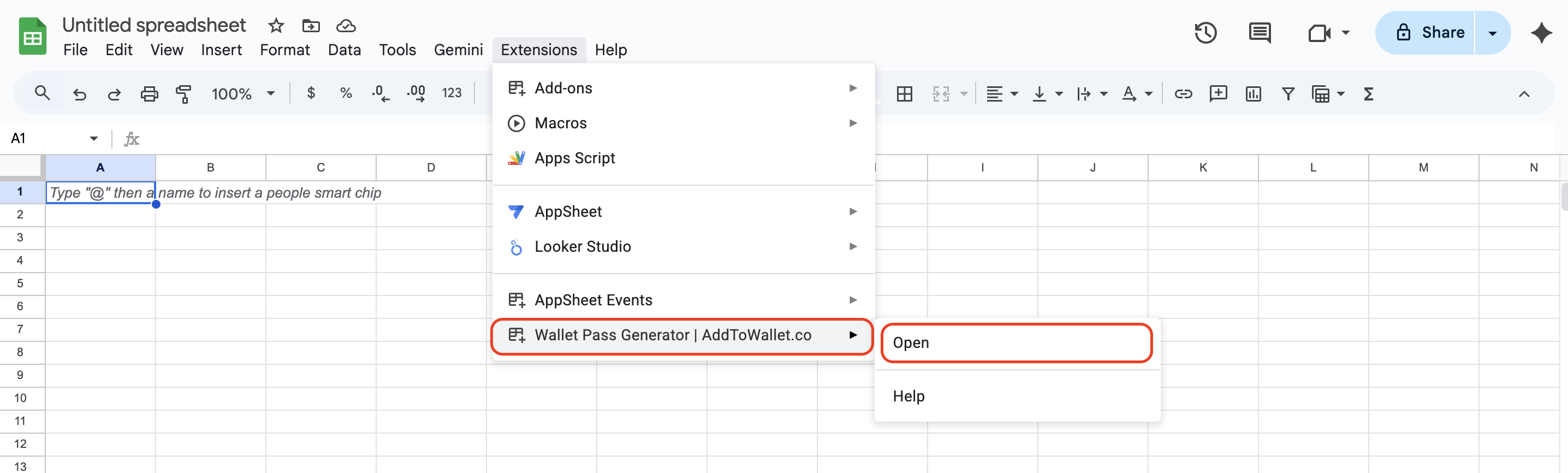Click the horizontal align icon

[x=994, y=94]
